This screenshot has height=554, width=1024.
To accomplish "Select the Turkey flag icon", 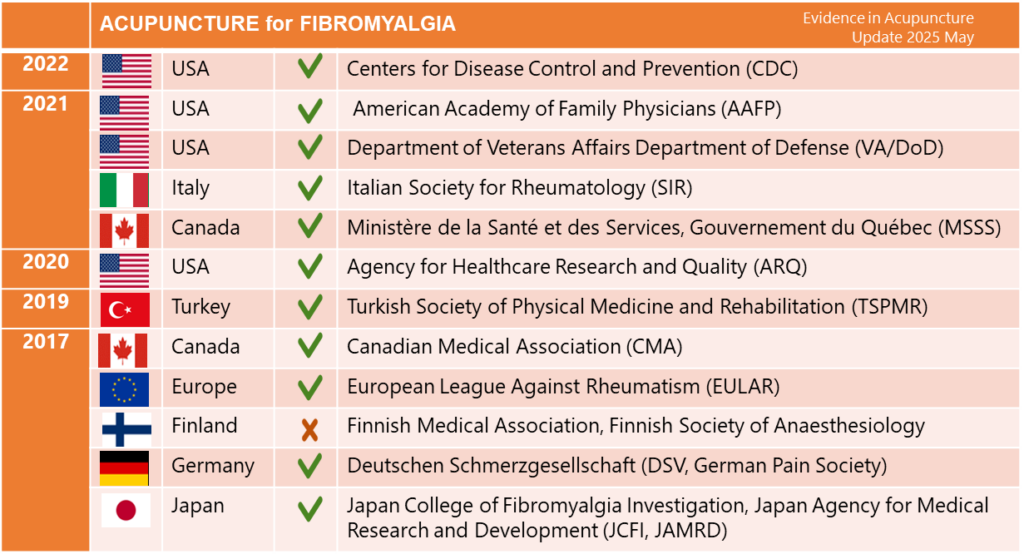I will tap(125, 310).
